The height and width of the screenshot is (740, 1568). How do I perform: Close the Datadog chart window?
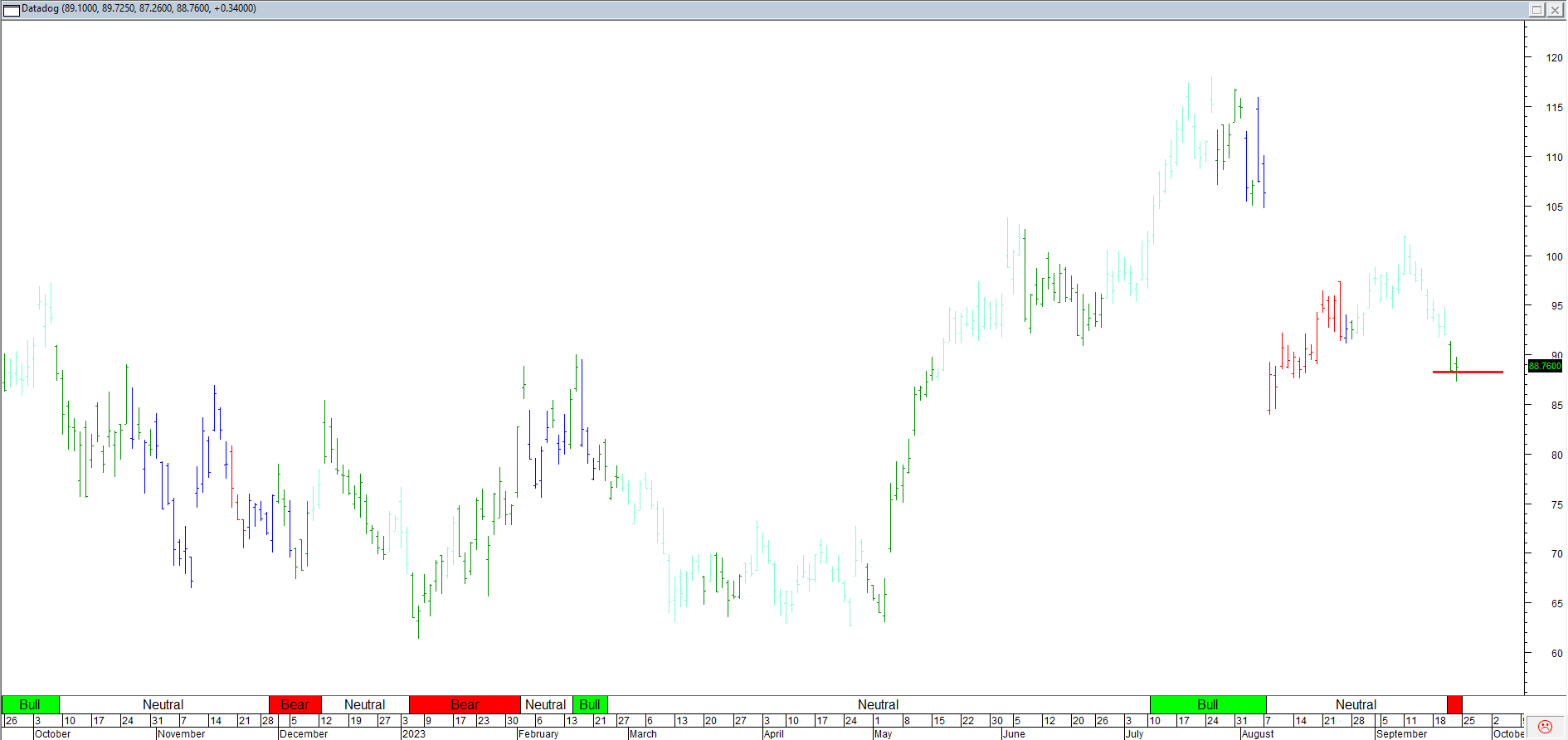tap(1554, 9)
